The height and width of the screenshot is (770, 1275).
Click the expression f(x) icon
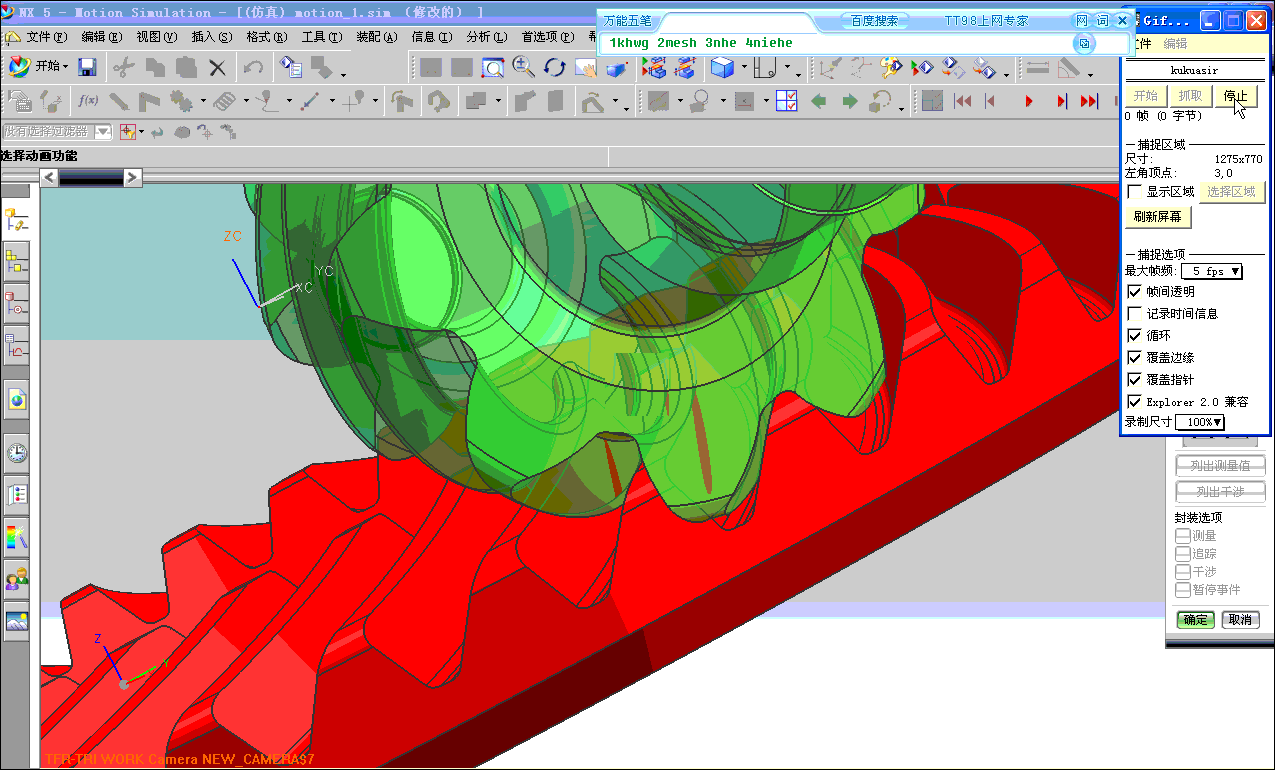pos(88,100)
